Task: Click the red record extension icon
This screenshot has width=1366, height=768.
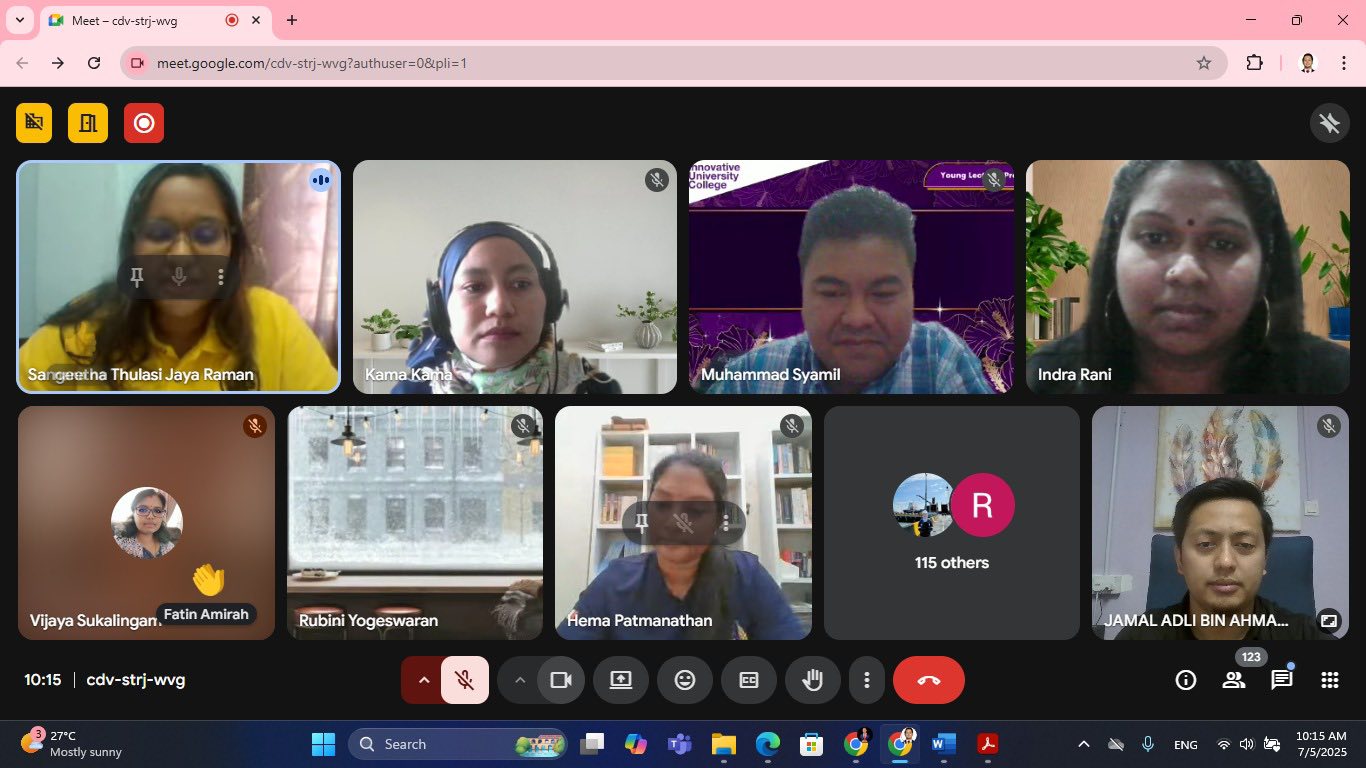Action: (x=144, y=123)
